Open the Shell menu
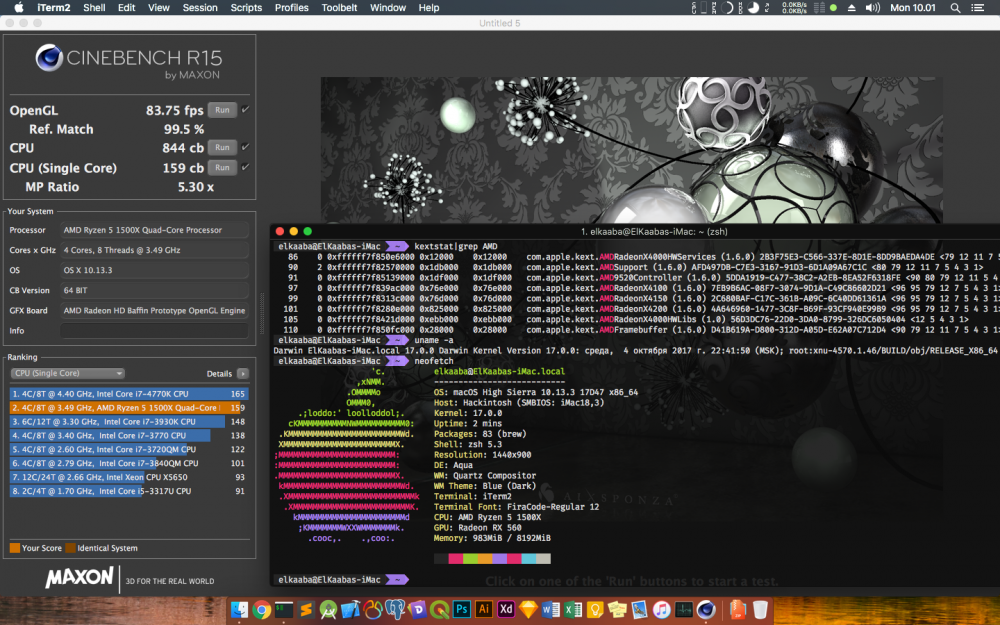This screenshot has height=625, width=1000. (94, 8)
